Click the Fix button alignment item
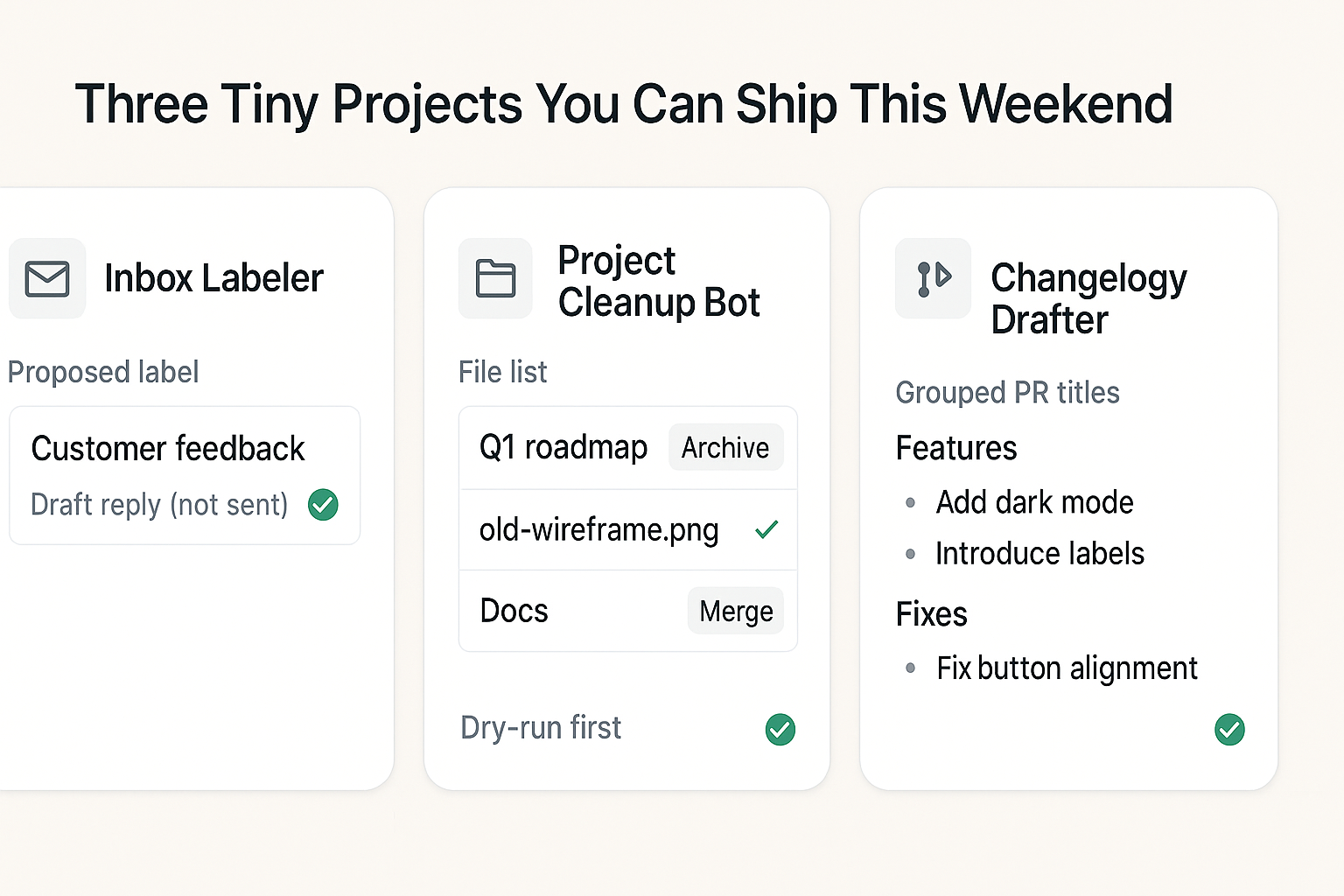The image size is (1344, 896). point(1067,668)
